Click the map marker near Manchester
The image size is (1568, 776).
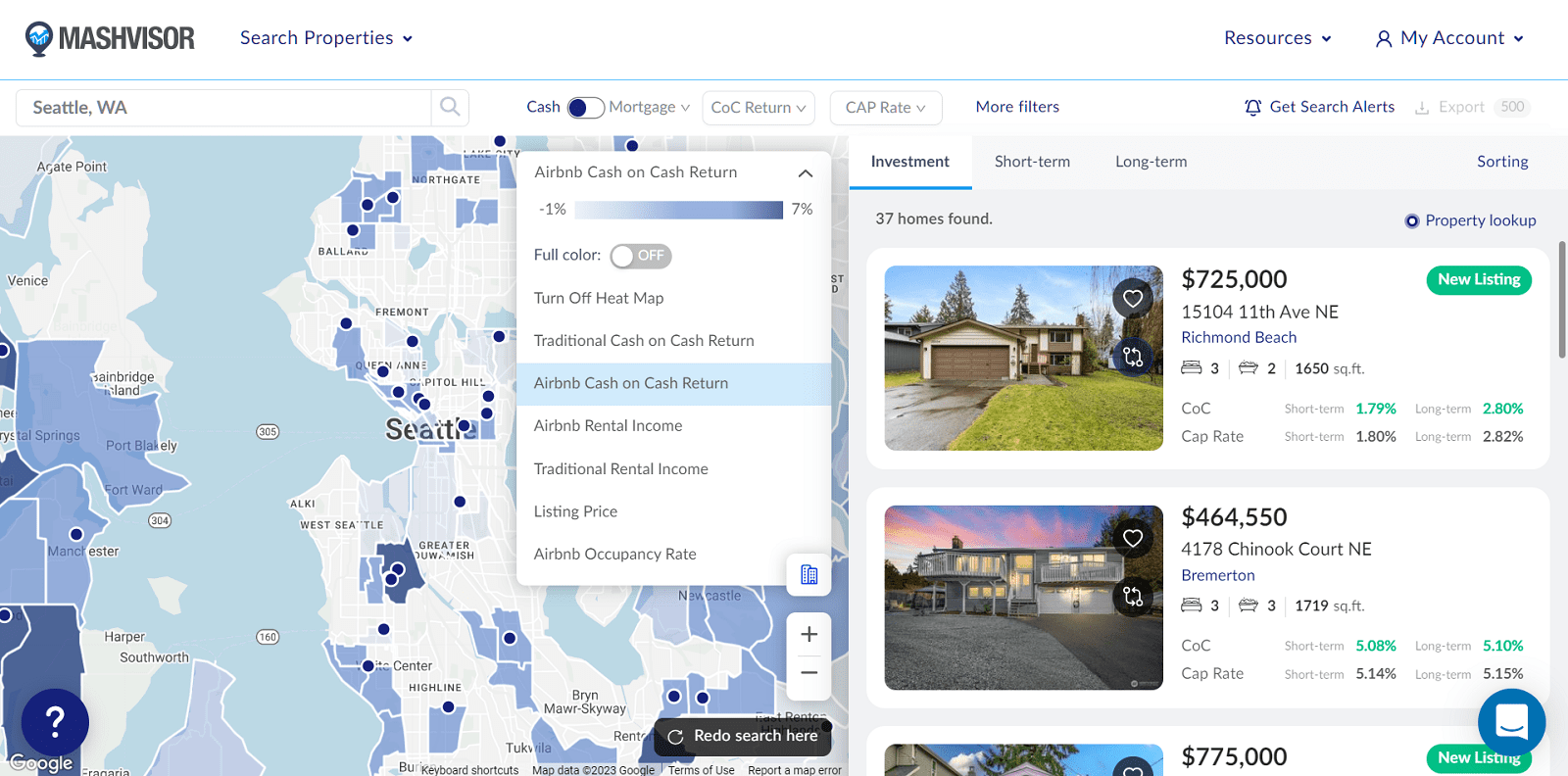coord(76,535)
